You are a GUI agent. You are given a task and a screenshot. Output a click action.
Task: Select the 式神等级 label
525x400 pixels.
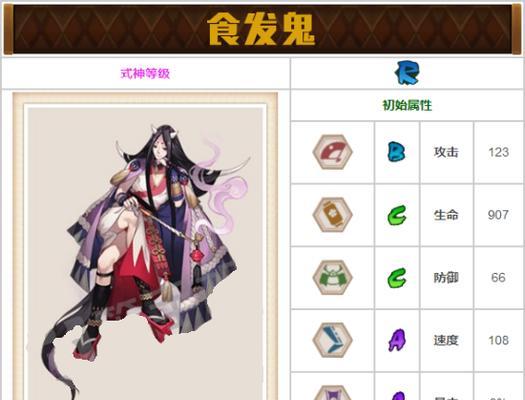(x=145, y=73)
